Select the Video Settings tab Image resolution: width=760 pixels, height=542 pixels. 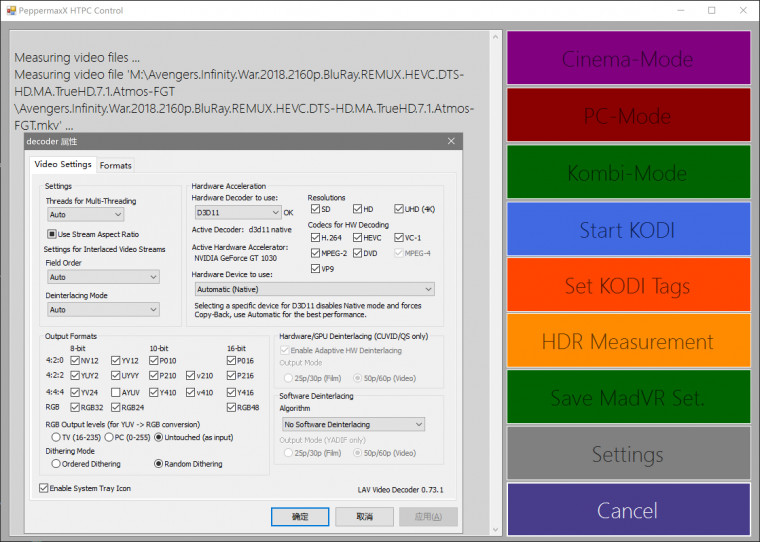pyautogui.click(x=62, y=164)
